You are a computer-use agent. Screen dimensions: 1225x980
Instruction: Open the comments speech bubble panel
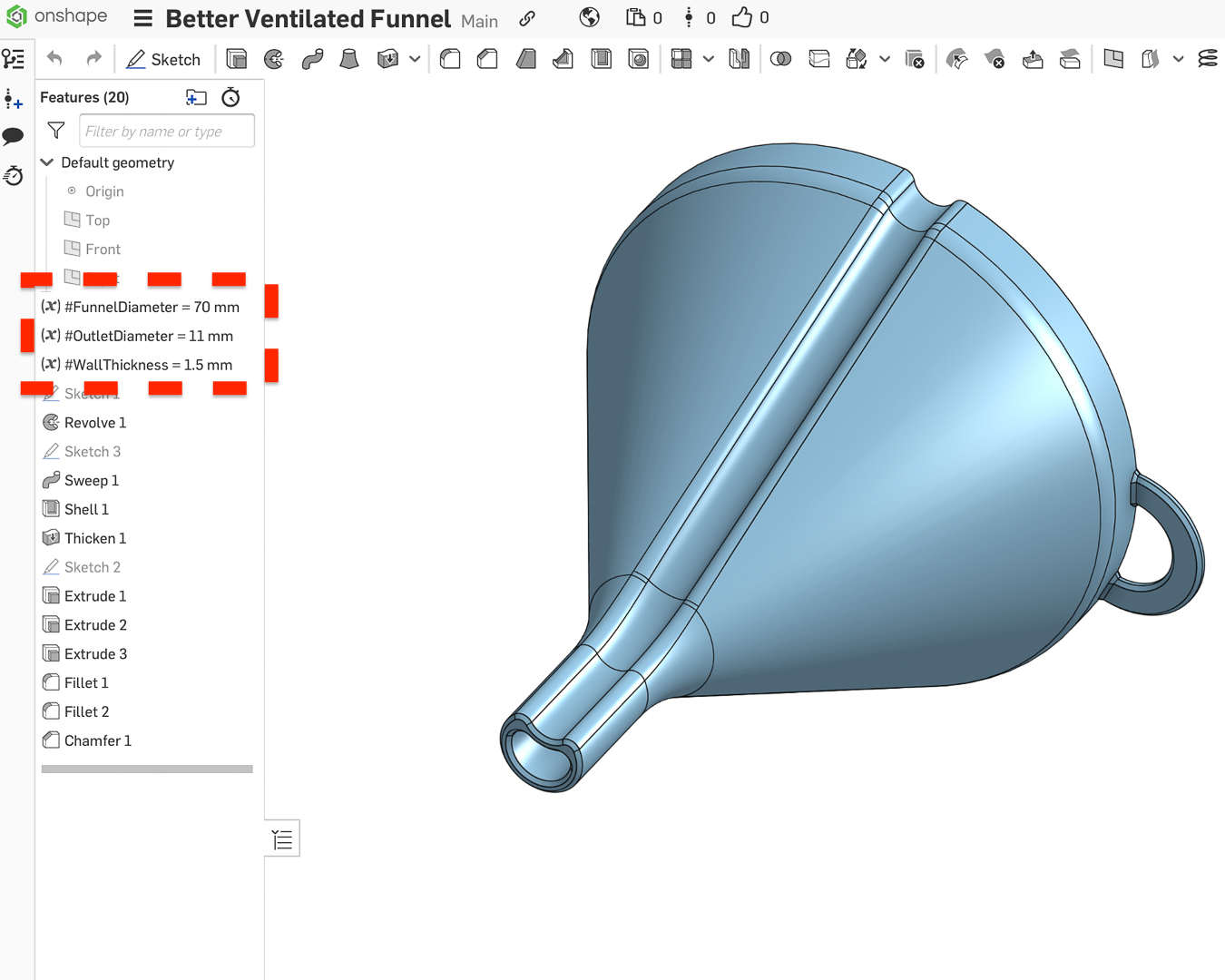[x=14, y=136]
